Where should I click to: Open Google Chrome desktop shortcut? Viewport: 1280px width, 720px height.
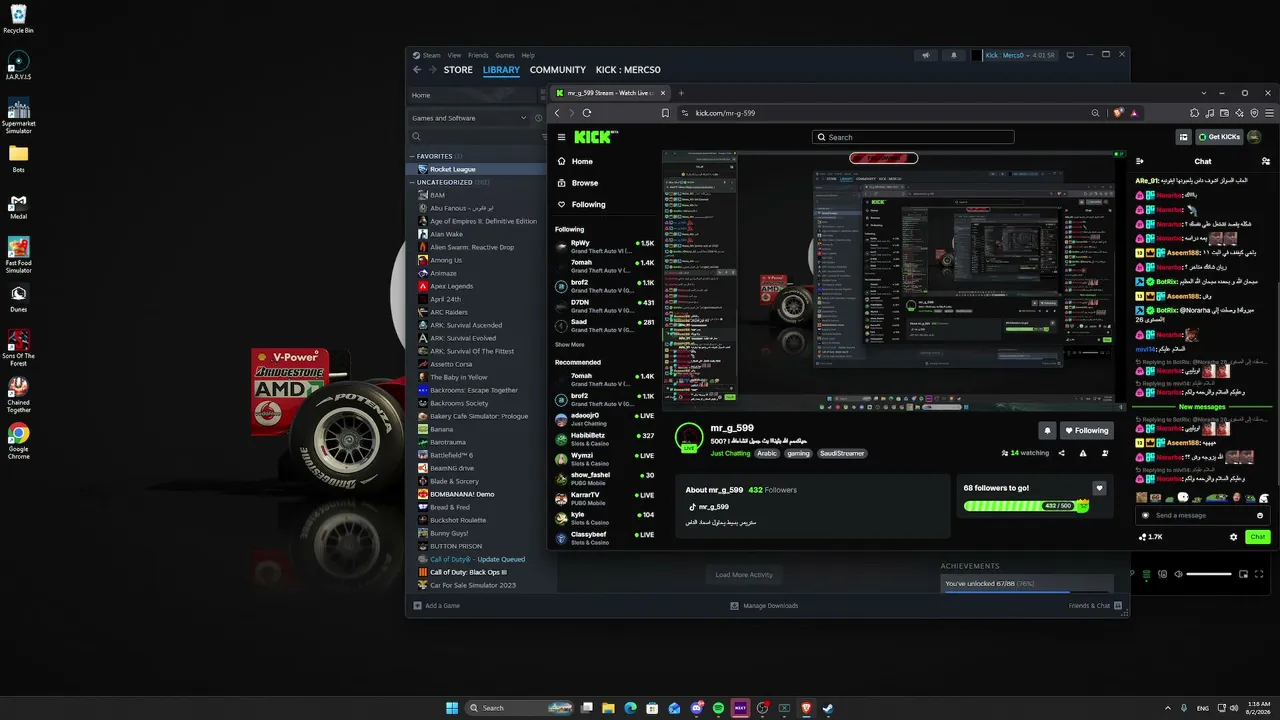[18, 441]
